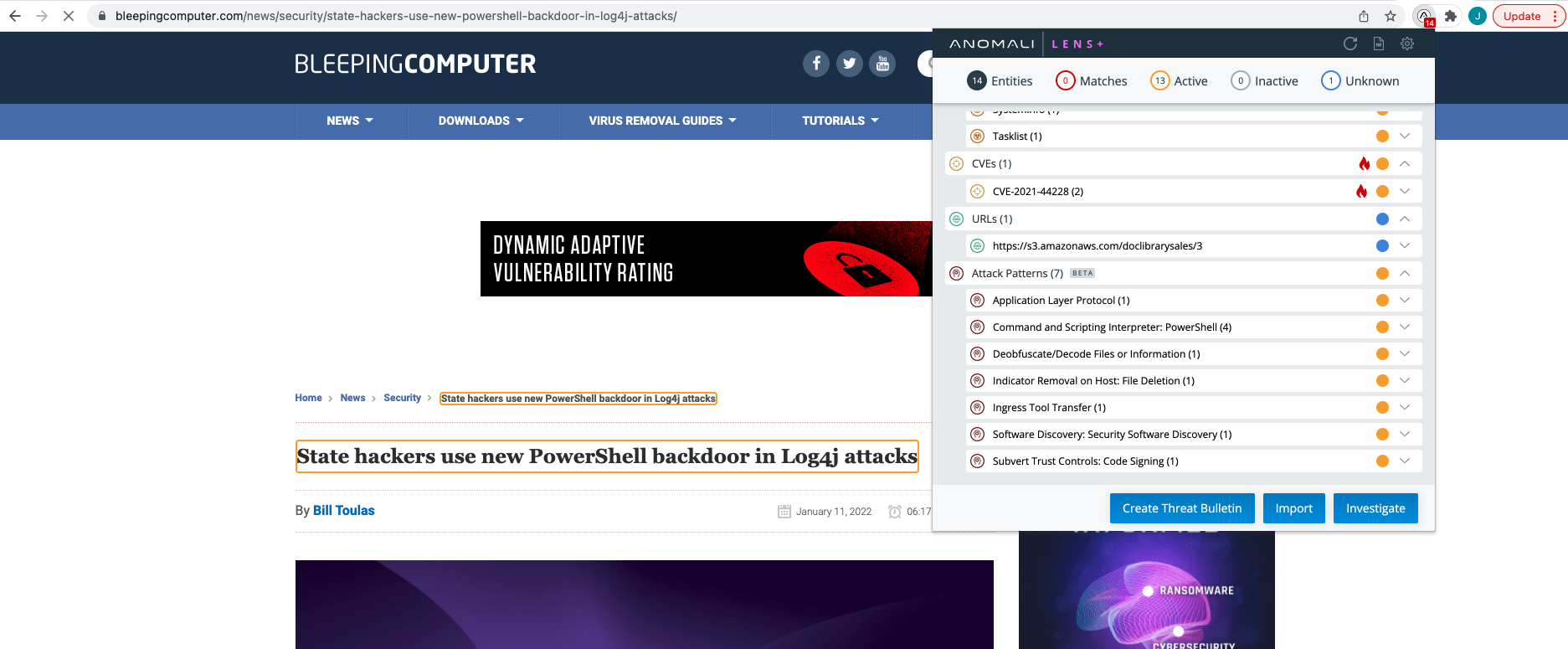Image resolution: width=1568 pixels, height=649 pixels.
Task: Collapse the URLs group
Action: pos(1405,219)
